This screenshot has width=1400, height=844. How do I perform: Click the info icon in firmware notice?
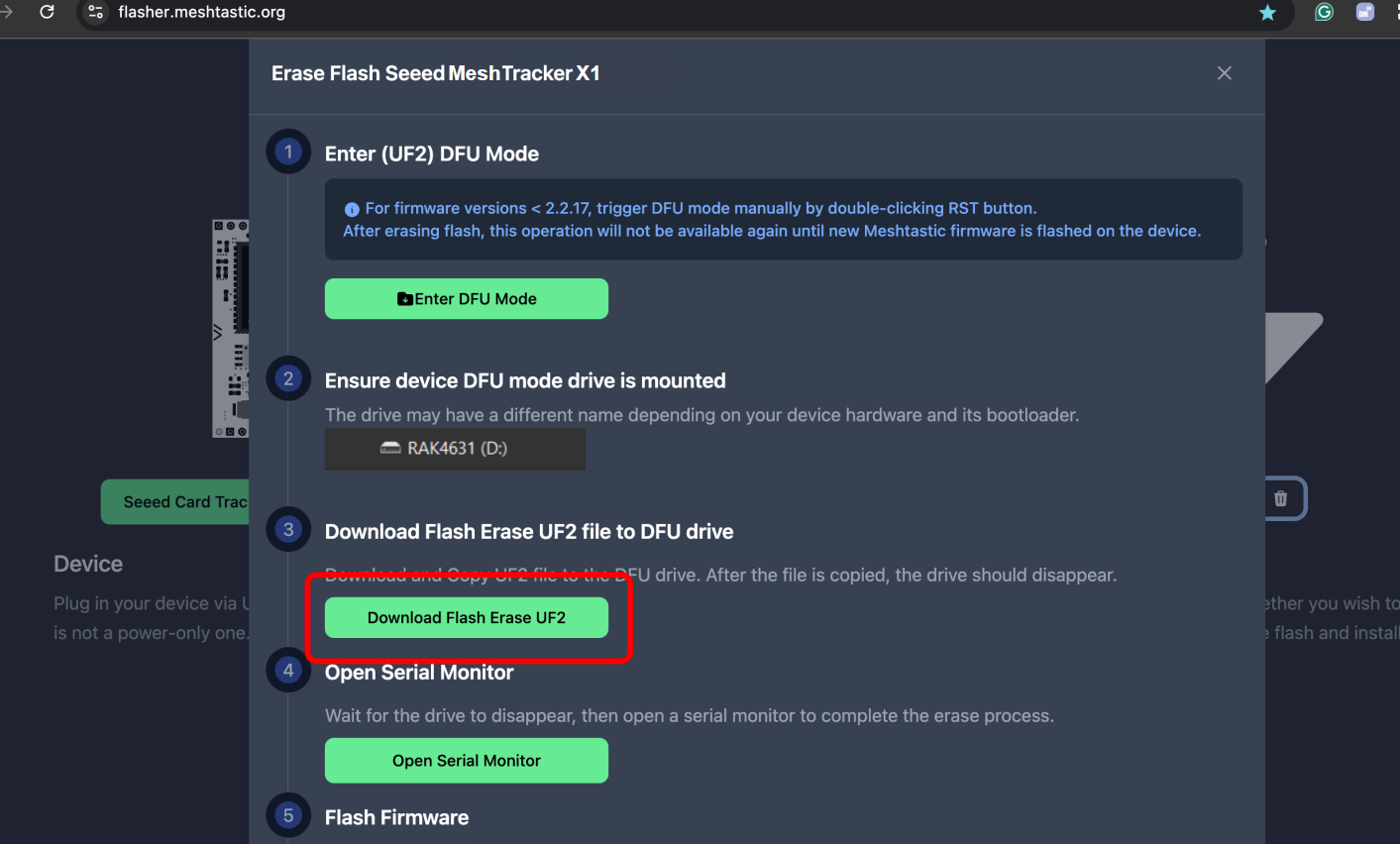pyautogui.click(x=352, y=209)
